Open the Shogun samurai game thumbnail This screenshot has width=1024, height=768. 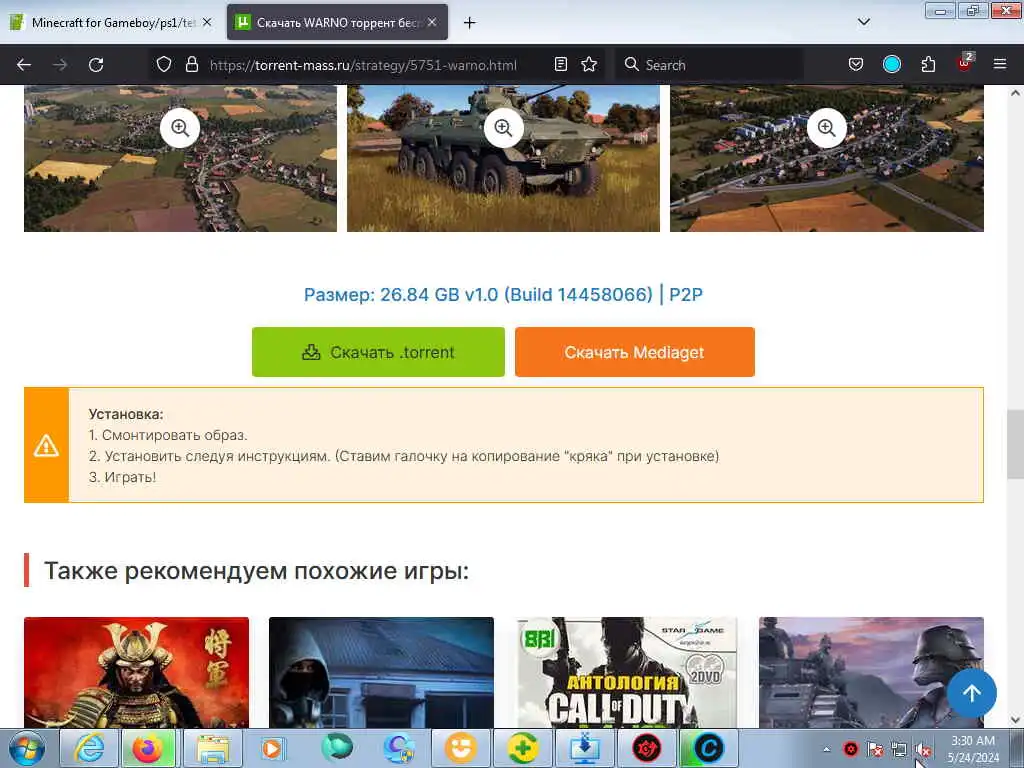[136, 673]
